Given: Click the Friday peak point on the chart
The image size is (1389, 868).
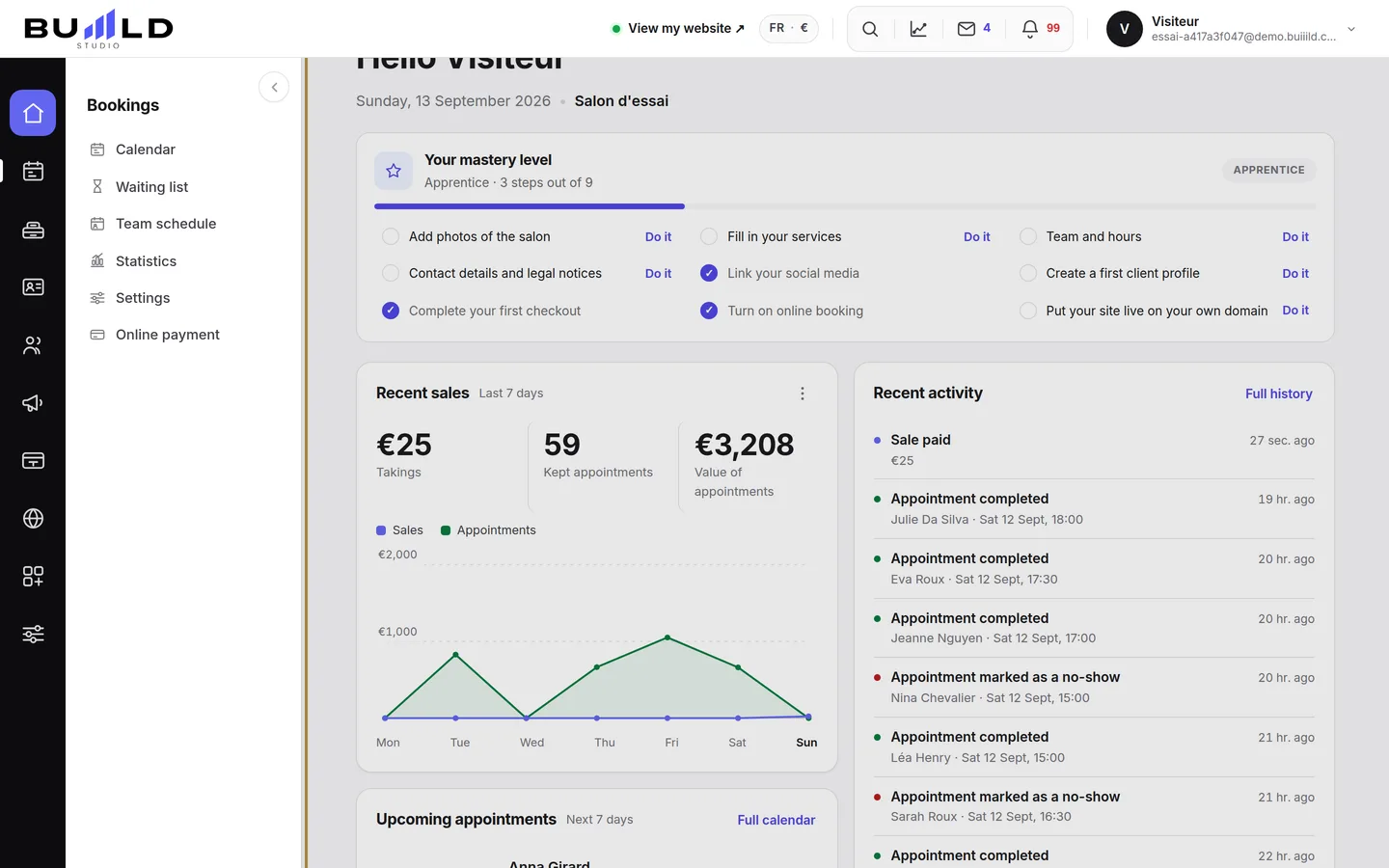Looking at the screenshot, I should (667, 637).
